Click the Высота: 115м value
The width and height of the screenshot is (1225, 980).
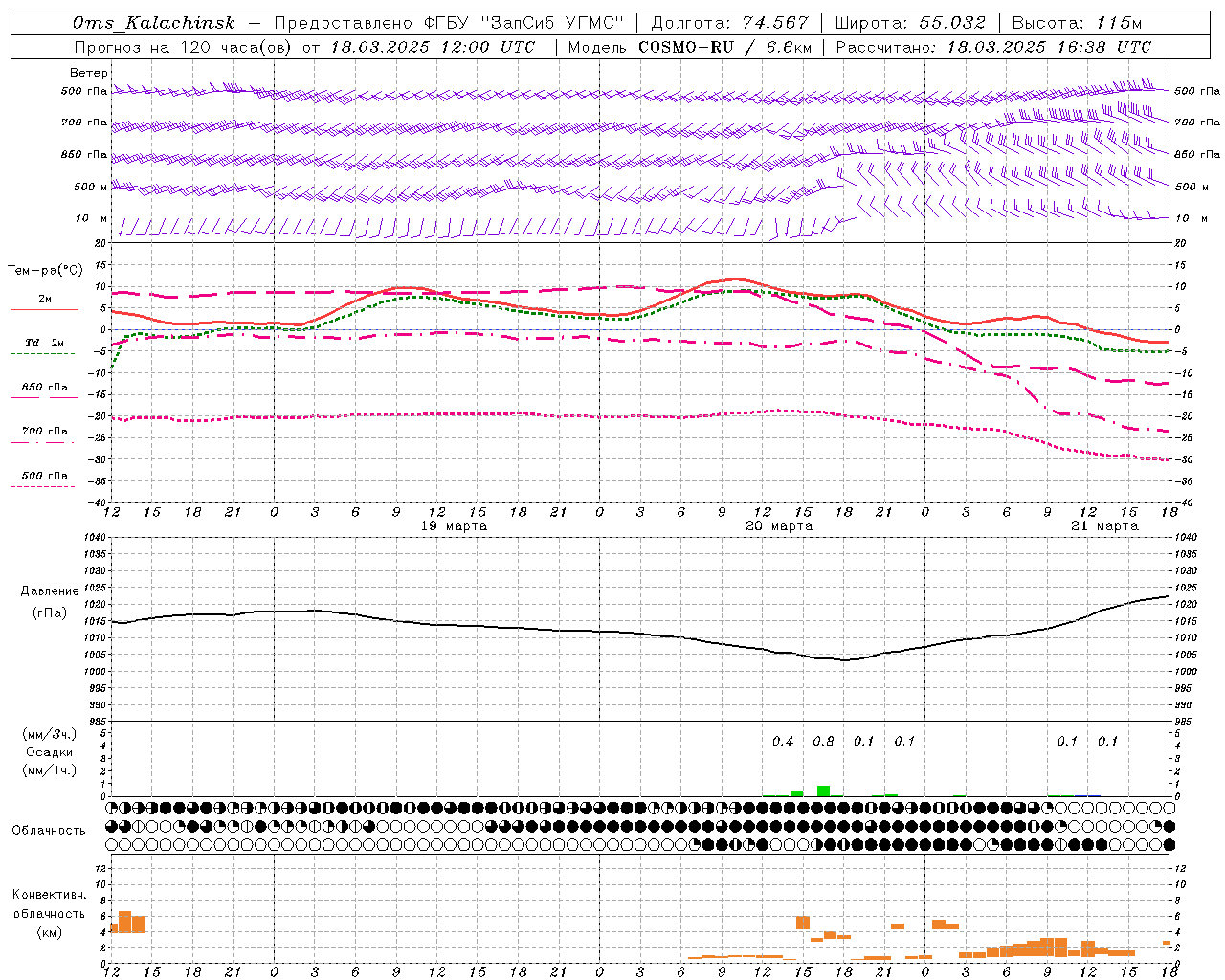click(x=1077, y=23)
